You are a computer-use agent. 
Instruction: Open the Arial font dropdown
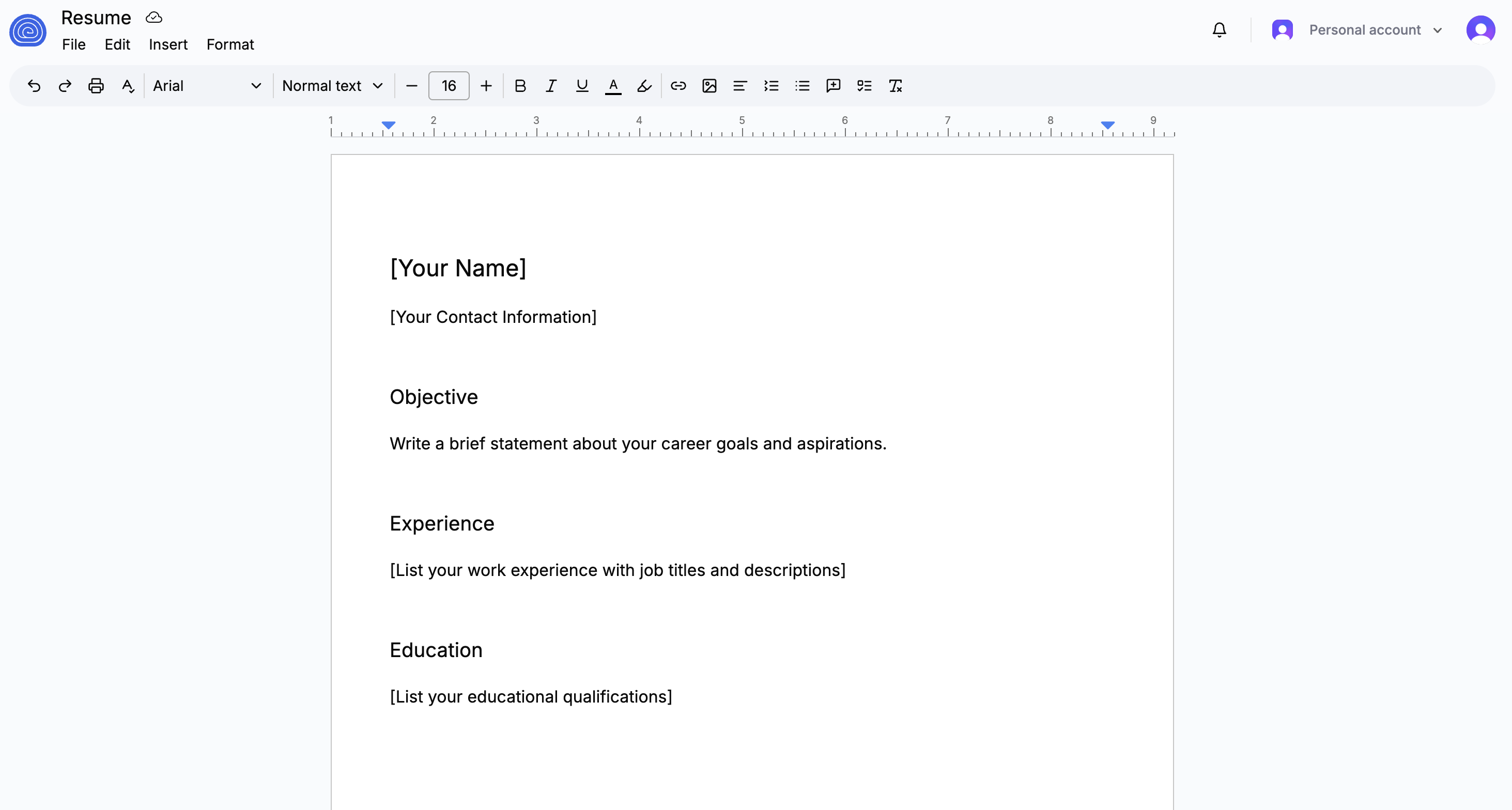tap(207, 86)
